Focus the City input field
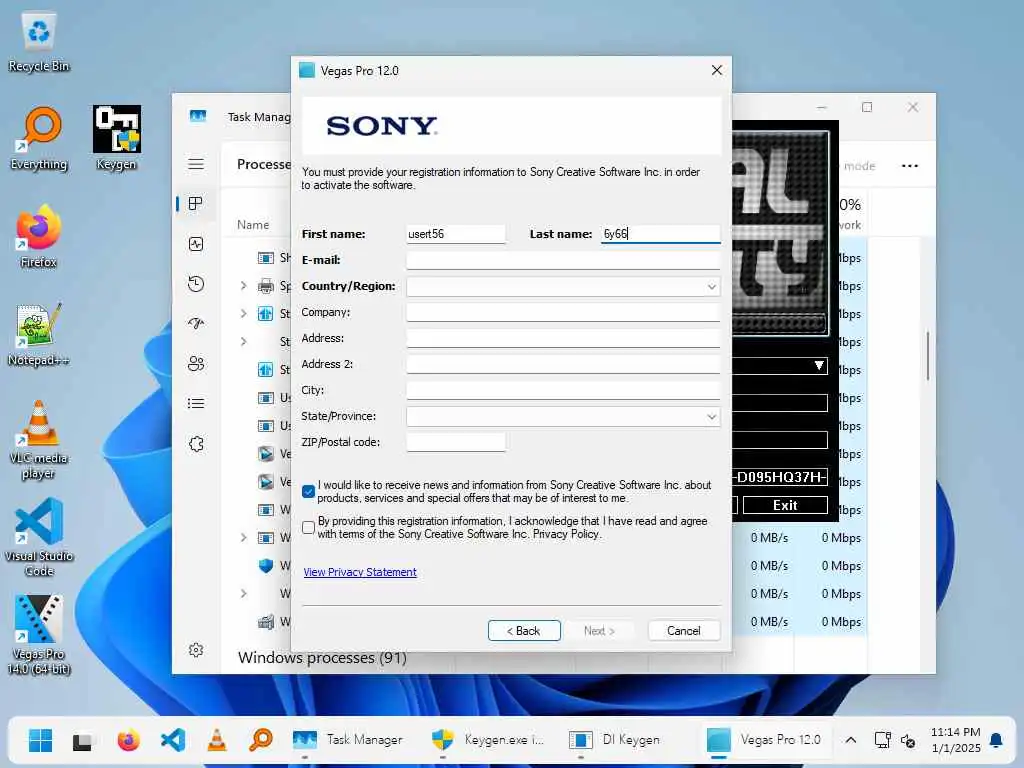 click(563, 391)
